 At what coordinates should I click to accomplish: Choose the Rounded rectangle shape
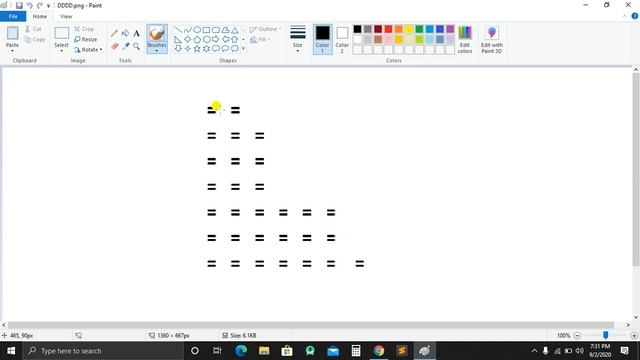tap(216, 30)
